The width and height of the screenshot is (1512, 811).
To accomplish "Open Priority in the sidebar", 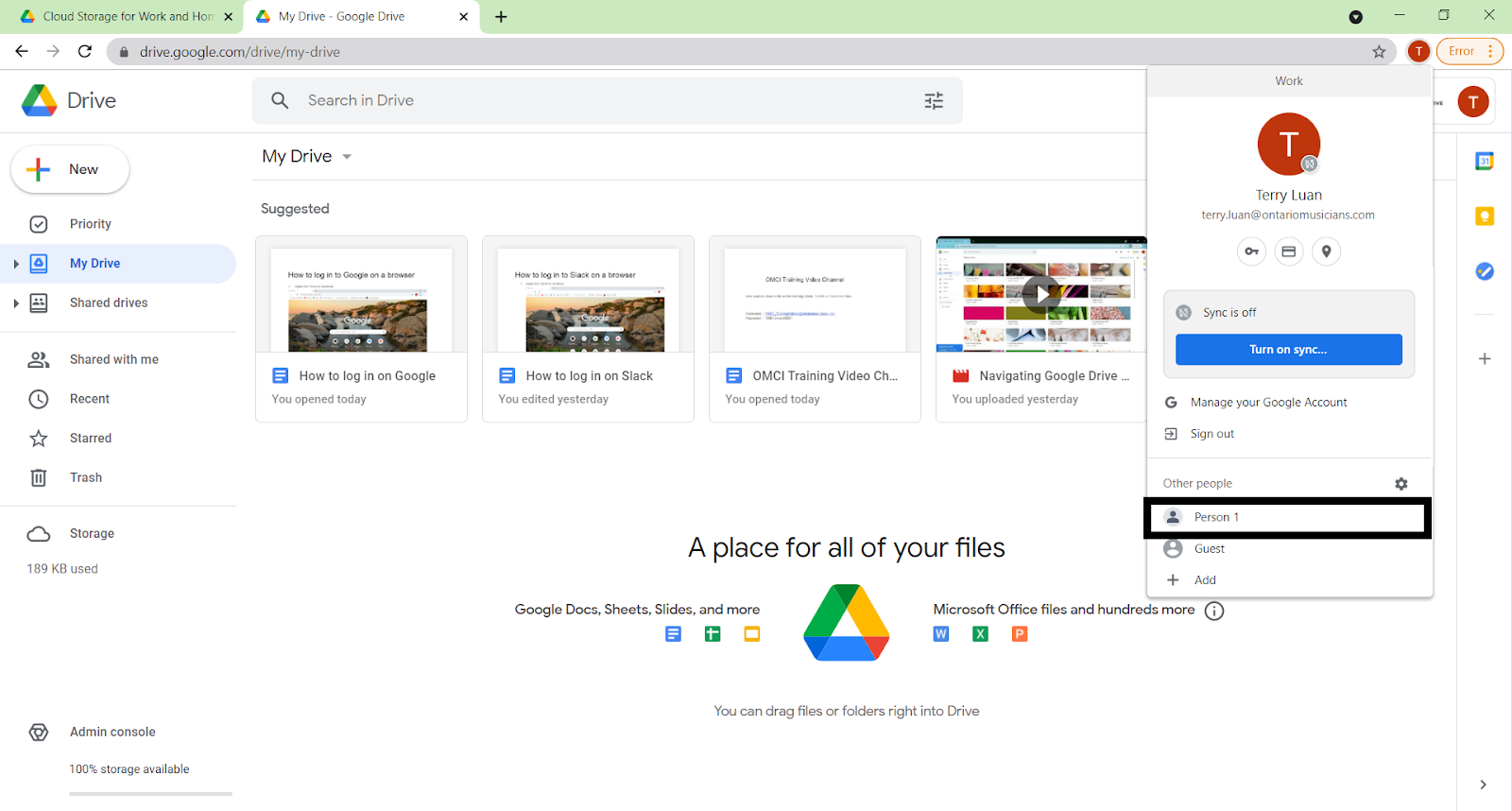I will click(x=90, y=224).
